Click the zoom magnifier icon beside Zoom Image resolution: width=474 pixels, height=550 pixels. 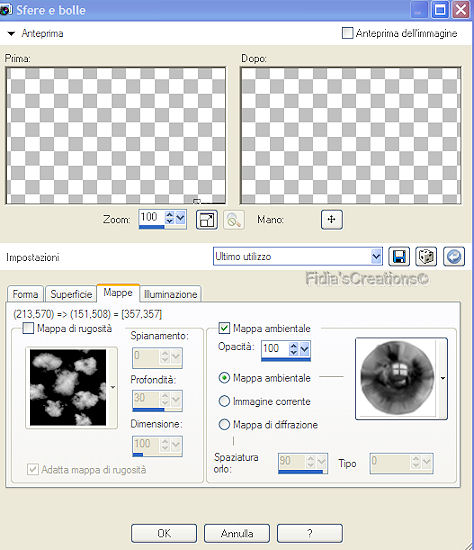(x=234, y=220)
